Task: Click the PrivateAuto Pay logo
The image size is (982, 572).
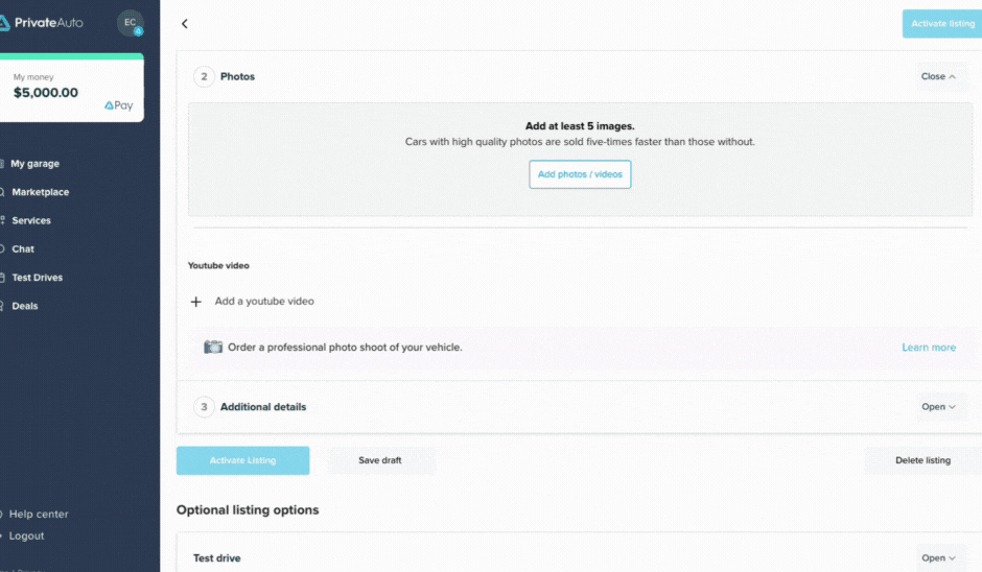Action: pyautogui.click(x=118, y=105)
